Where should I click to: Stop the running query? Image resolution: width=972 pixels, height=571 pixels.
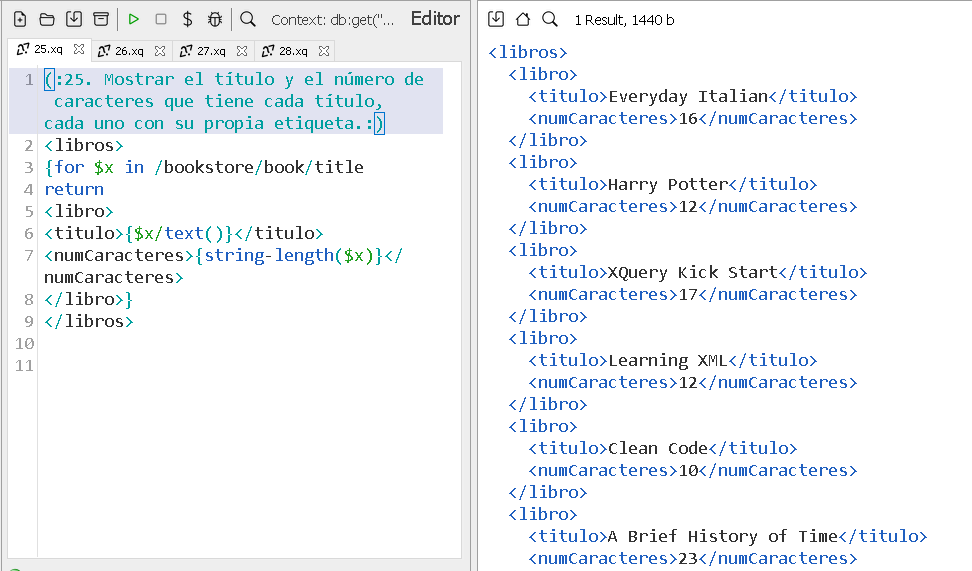point(160,19)
